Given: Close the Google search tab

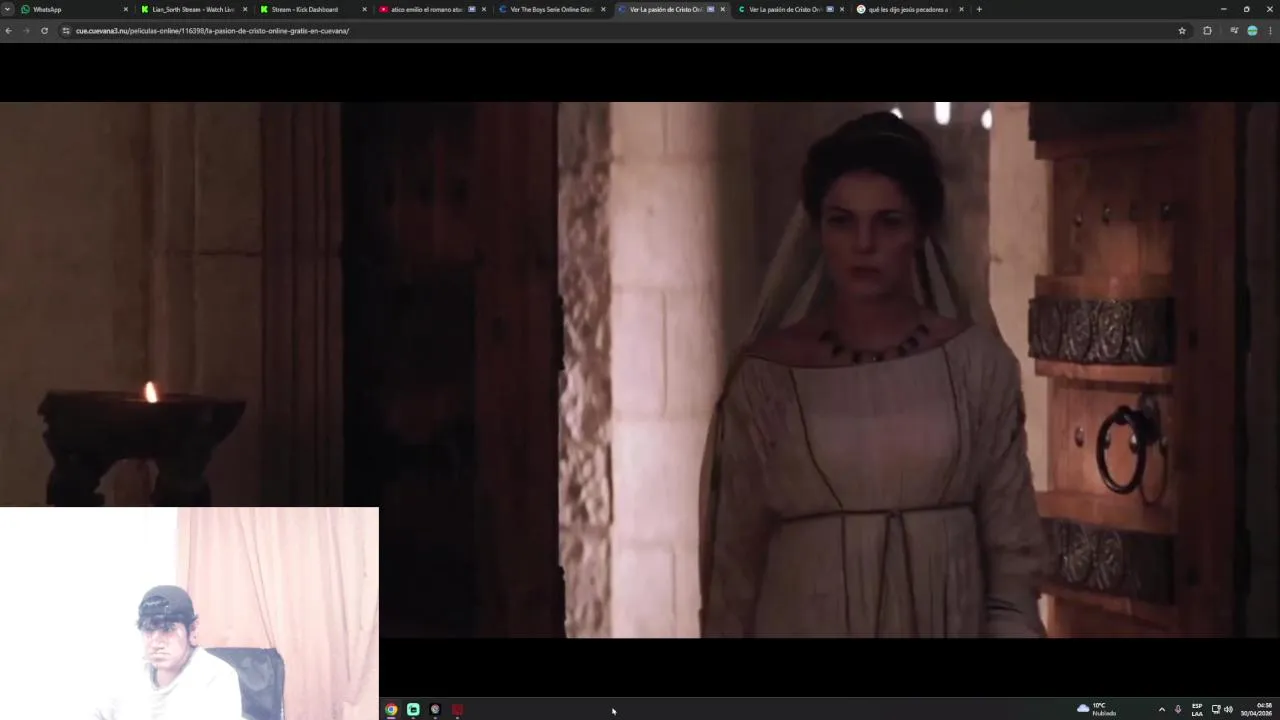Looking at the screenshot, I should click(961, 9).
